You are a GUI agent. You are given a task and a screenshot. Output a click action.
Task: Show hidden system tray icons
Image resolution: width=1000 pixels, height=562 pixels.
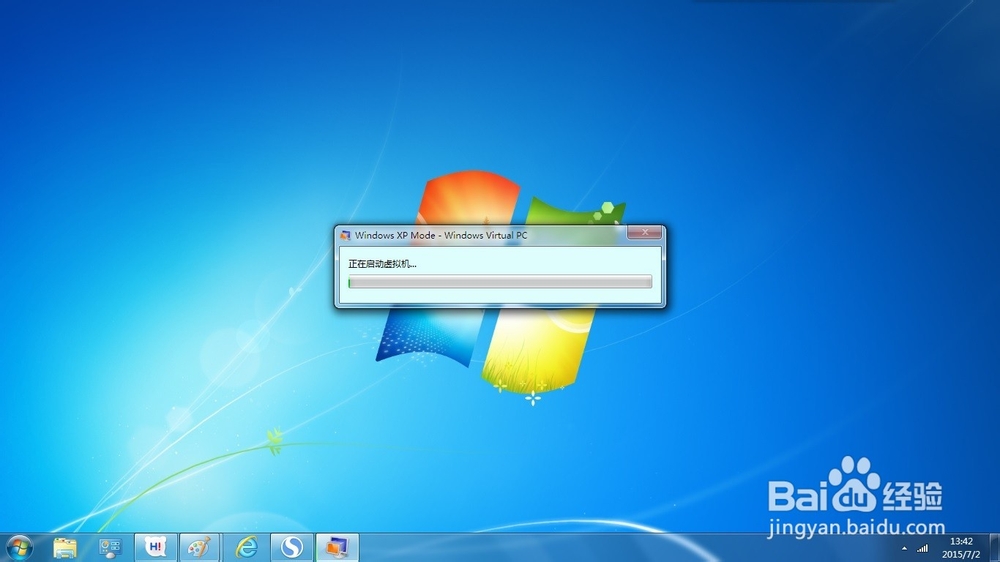(904, 549)
